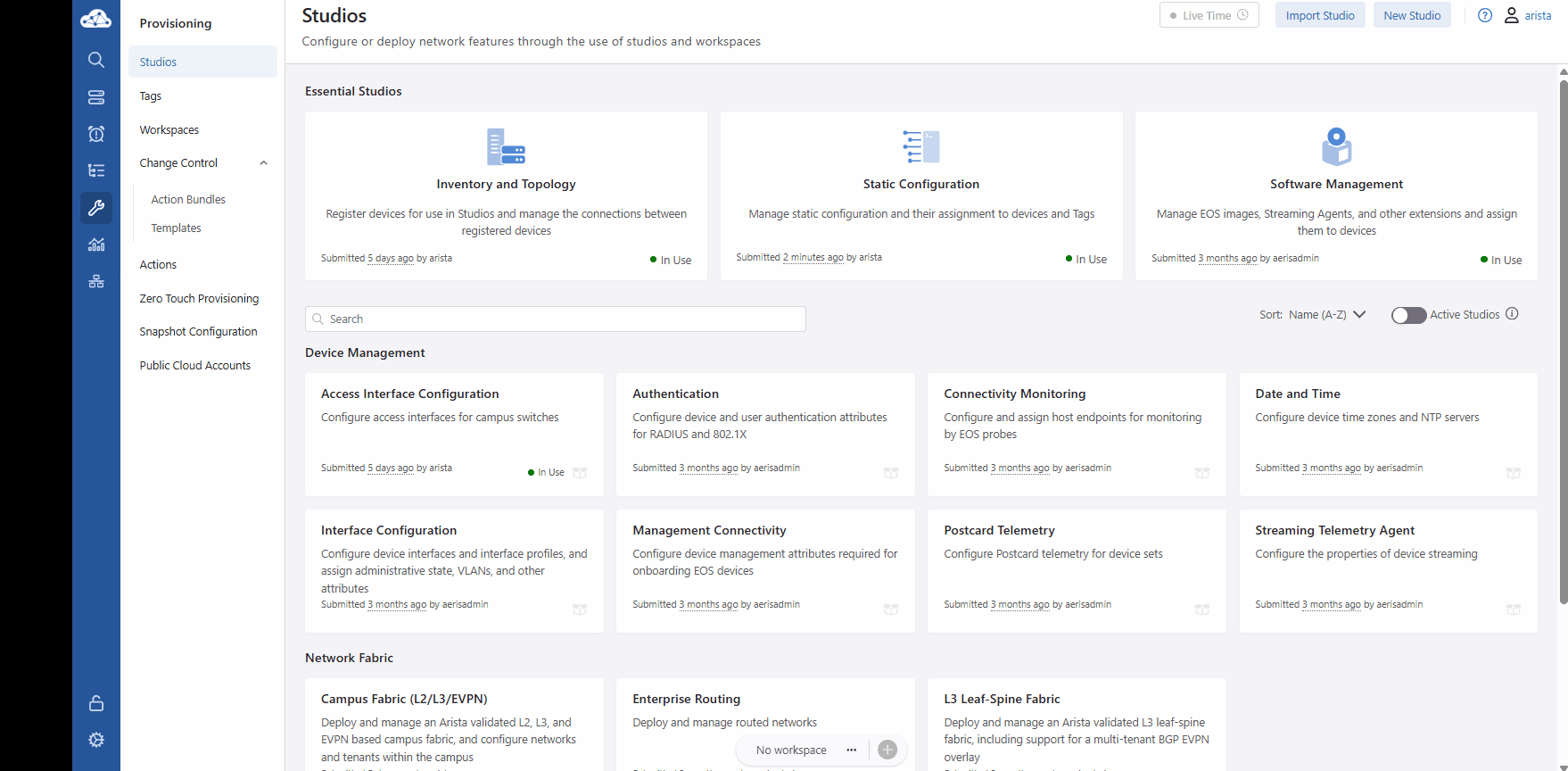Open the Connectivity Monitoring studio title
The image size is (1568, 771).
pos(1015,394)
